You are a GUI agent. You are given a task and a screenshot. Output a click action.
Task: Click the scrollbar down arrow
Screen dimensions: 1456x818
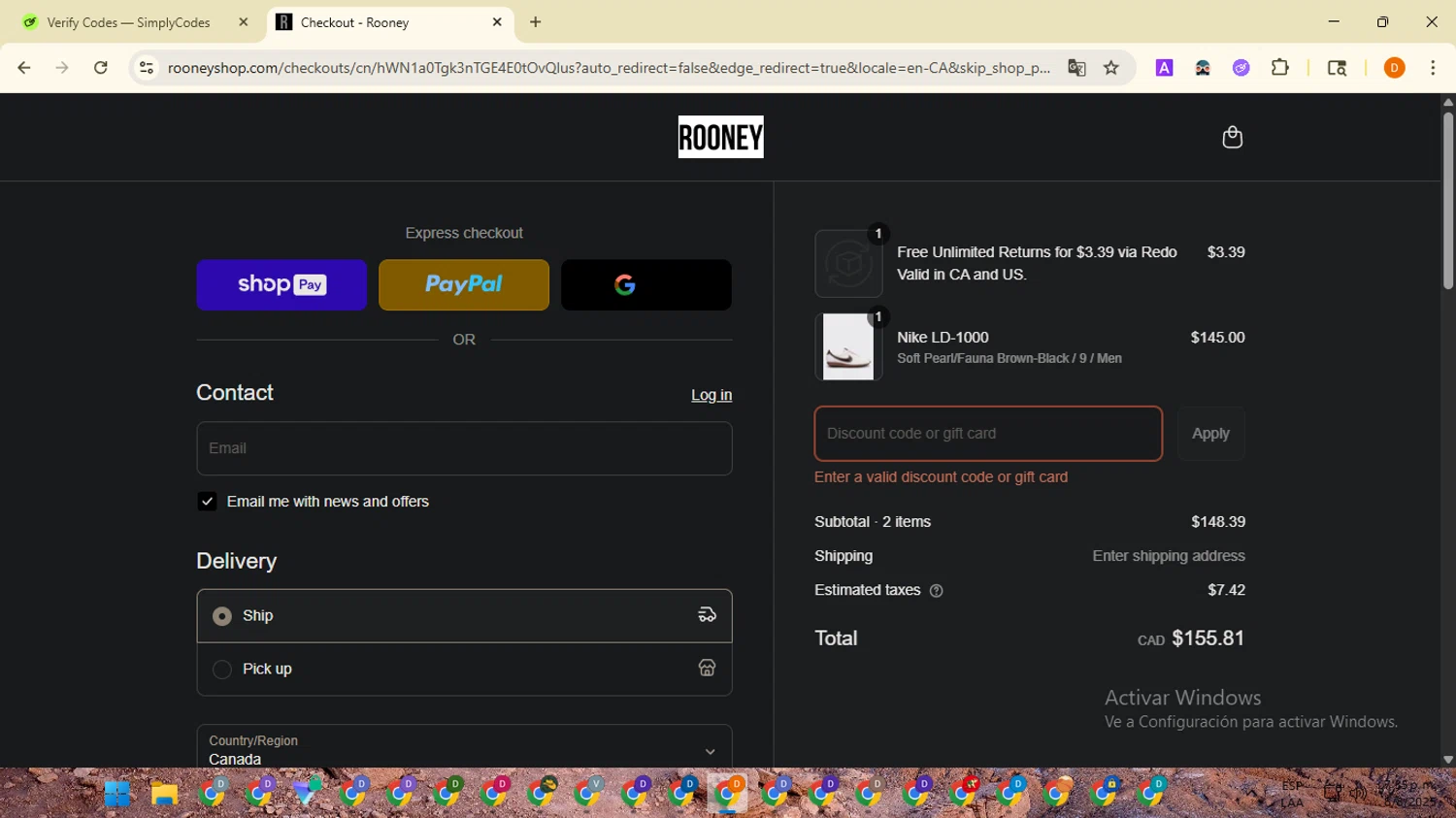[x=1448, y=760]
